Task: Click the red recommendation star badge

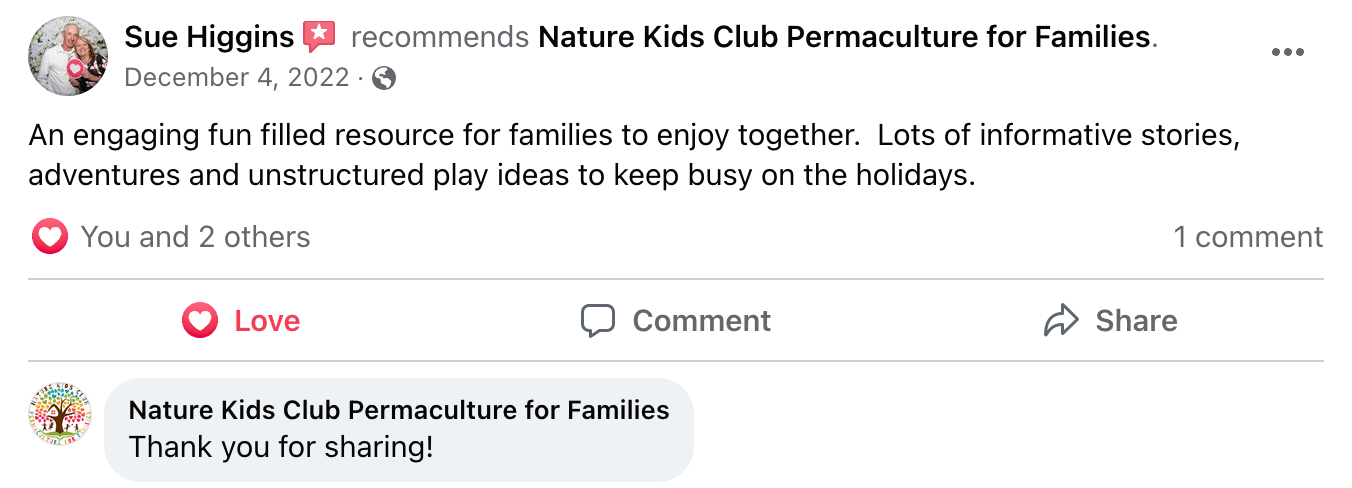Action: [319, 37]
